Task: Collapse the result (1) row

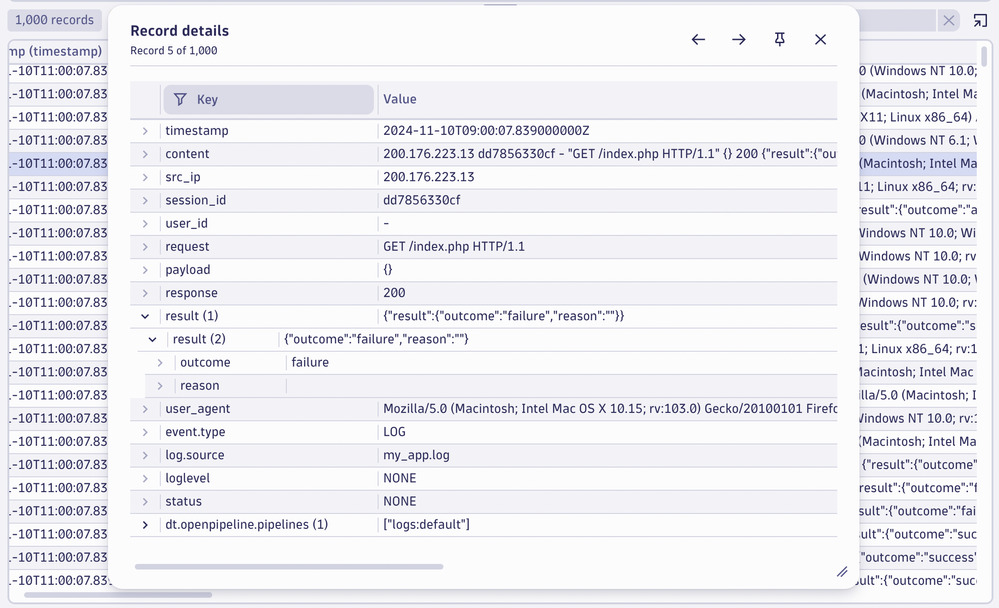Action: (x=145, y=316)
